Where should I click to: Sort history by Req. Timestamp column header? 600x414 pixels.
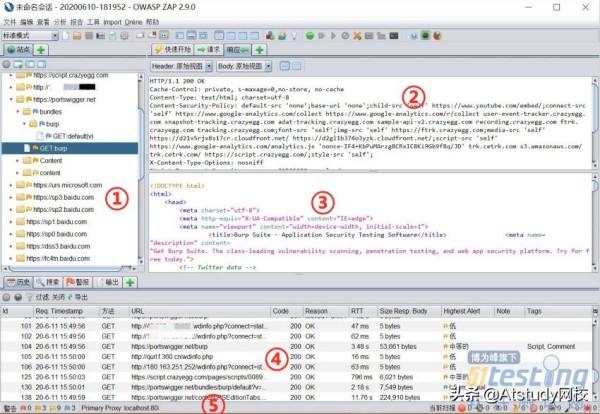(66, 311)
